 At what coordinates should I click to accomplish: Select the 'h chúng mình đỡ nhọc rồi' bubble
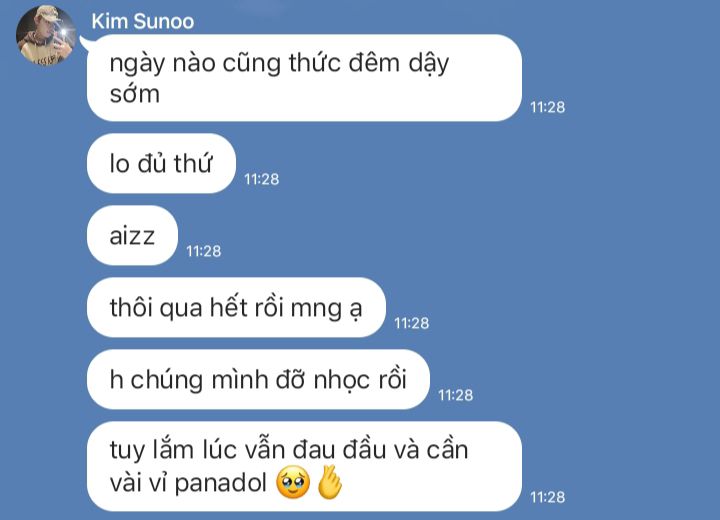(258, 379)
